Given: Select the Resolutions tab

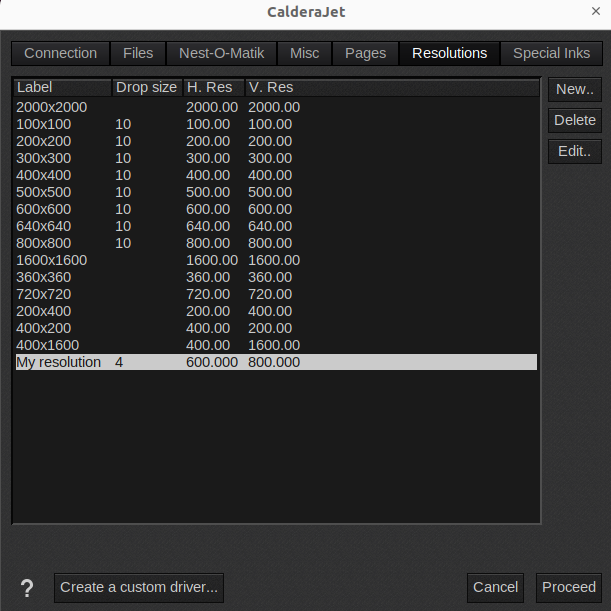Looking at the screenshot, I should [449, 53].
